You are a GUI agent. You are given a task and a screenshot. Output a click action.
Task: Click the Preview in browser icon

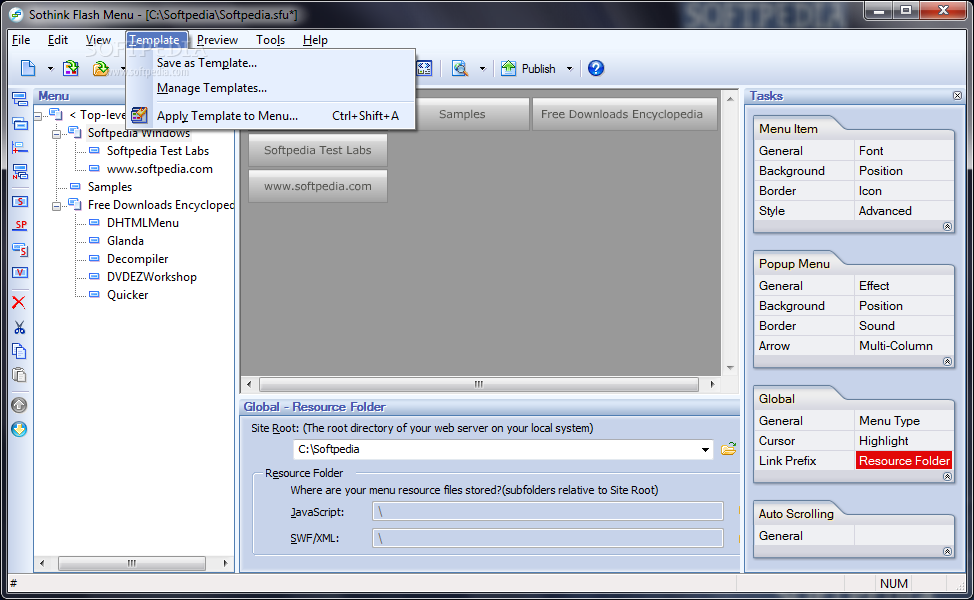point(460,68)
